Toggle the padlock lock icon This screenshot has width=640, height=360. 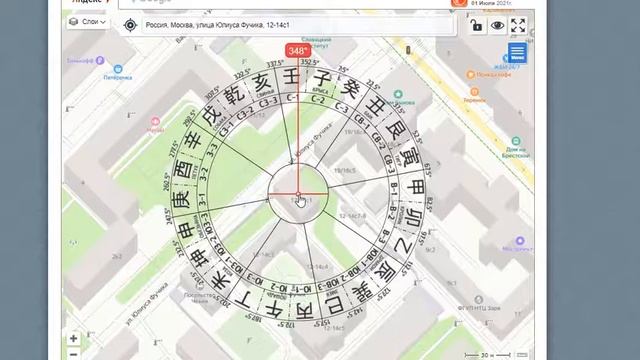476,25
